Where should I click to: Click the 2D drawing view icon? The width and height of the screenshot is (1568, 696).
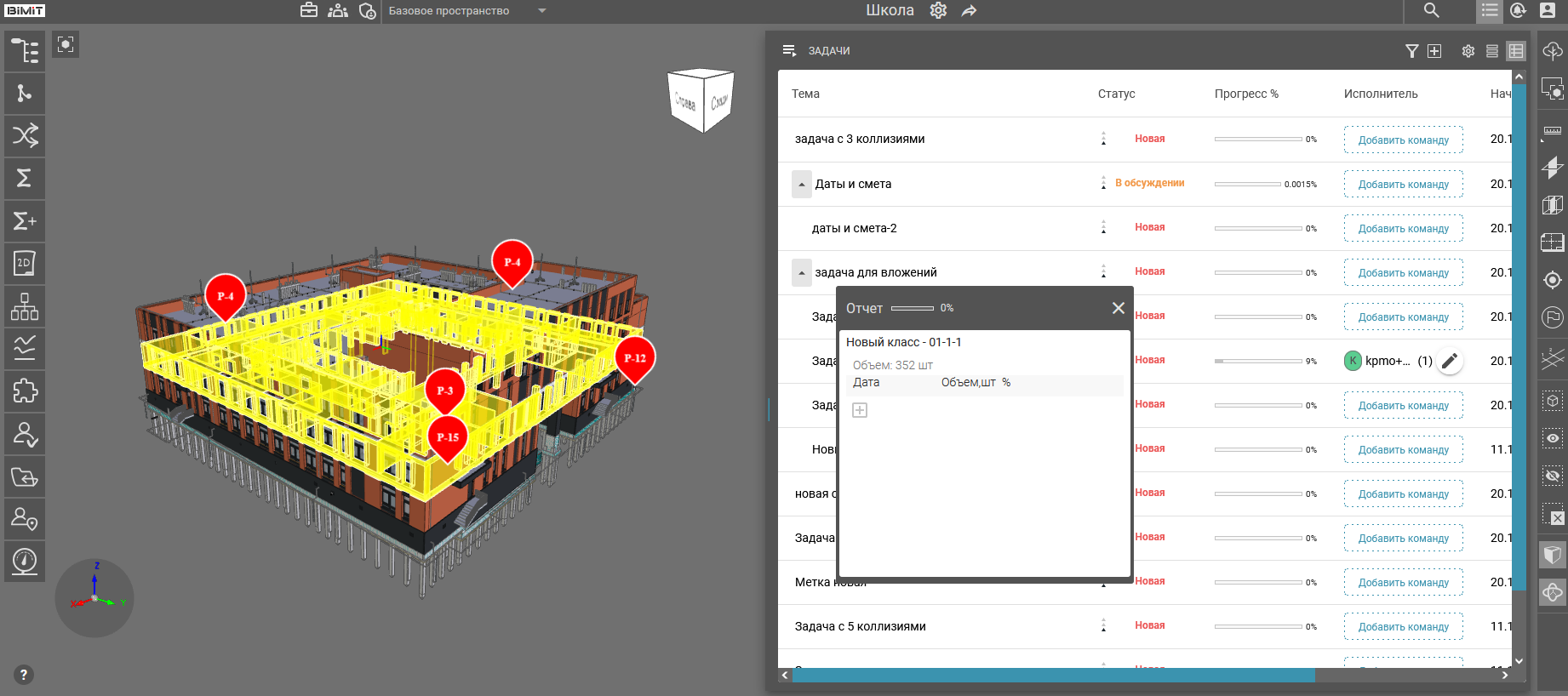tap(25, 264)
